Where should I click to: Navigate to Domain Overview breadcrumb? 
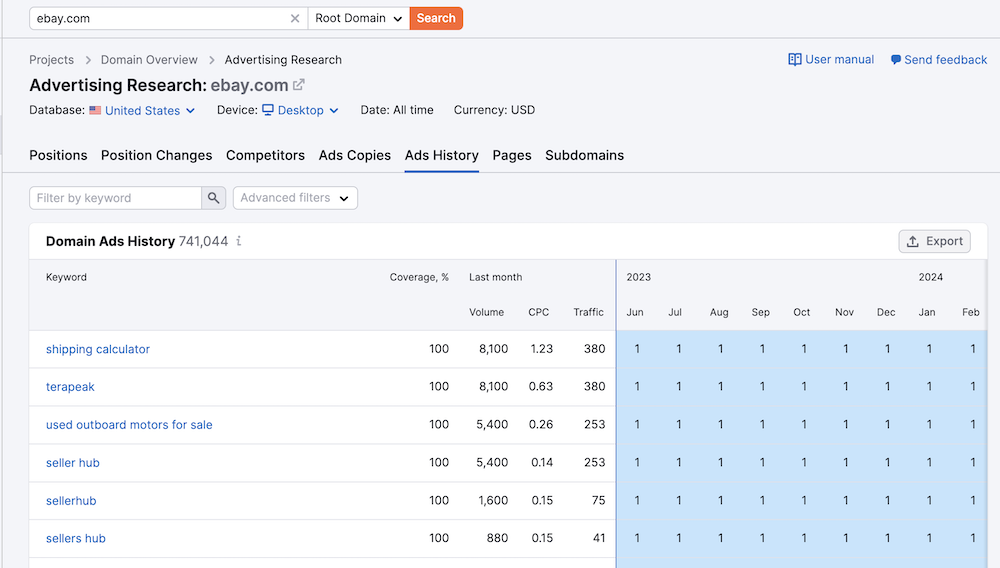pos(150,60)
